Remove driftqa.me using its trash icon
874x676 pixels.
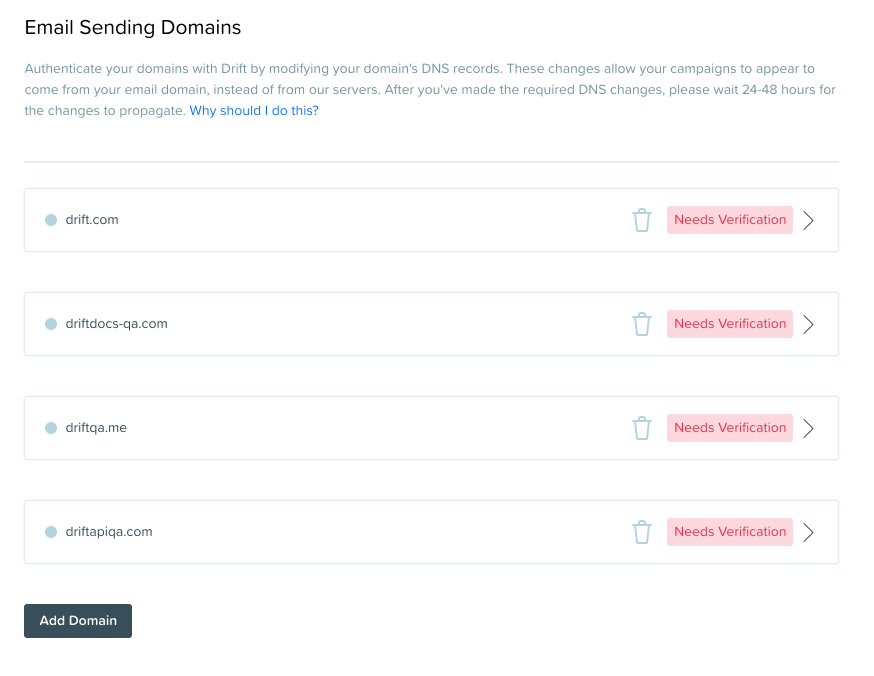click(x=642, y=428)
